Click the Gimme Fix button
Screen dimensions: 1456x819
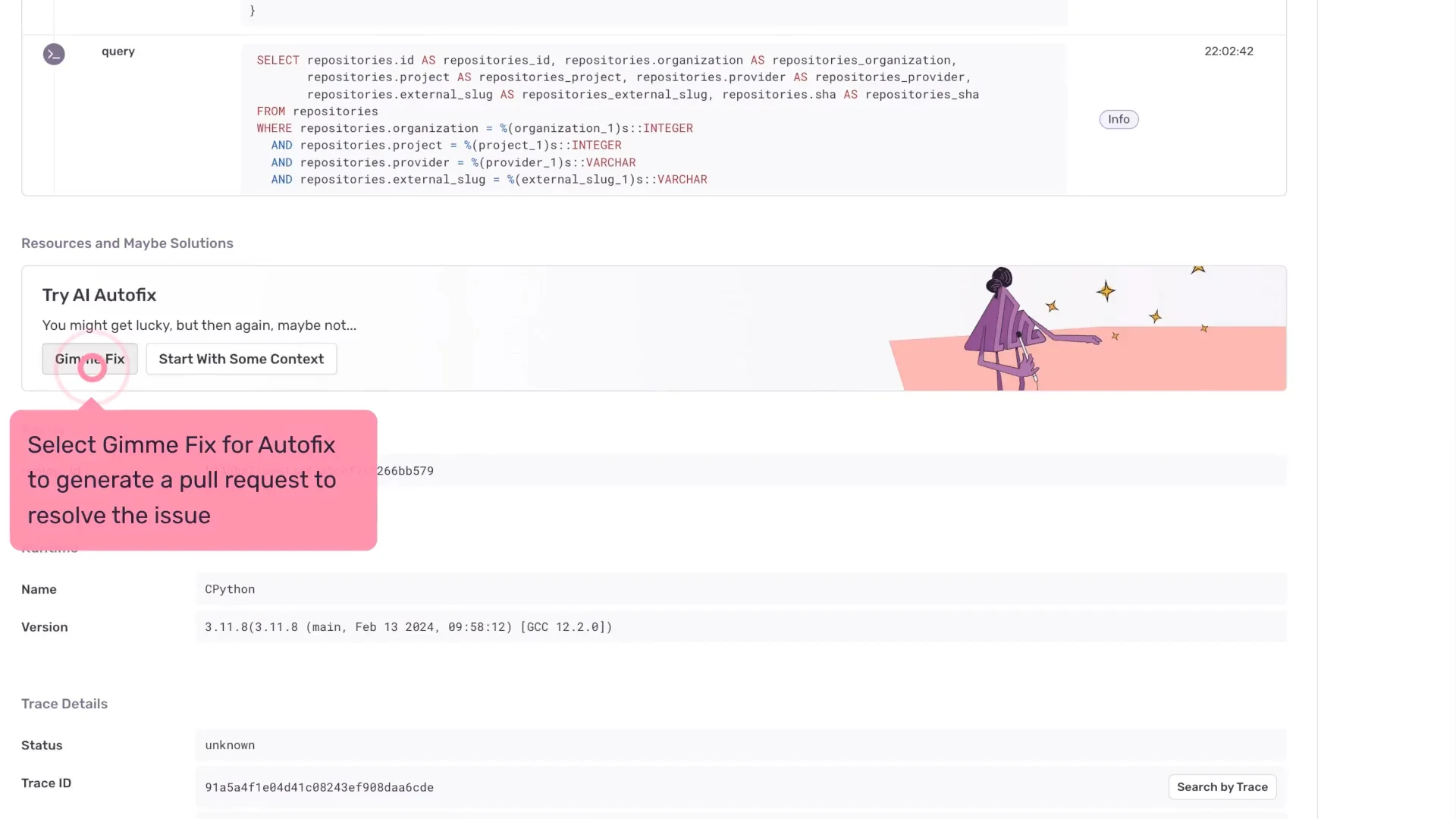click(x=89, y=359)
